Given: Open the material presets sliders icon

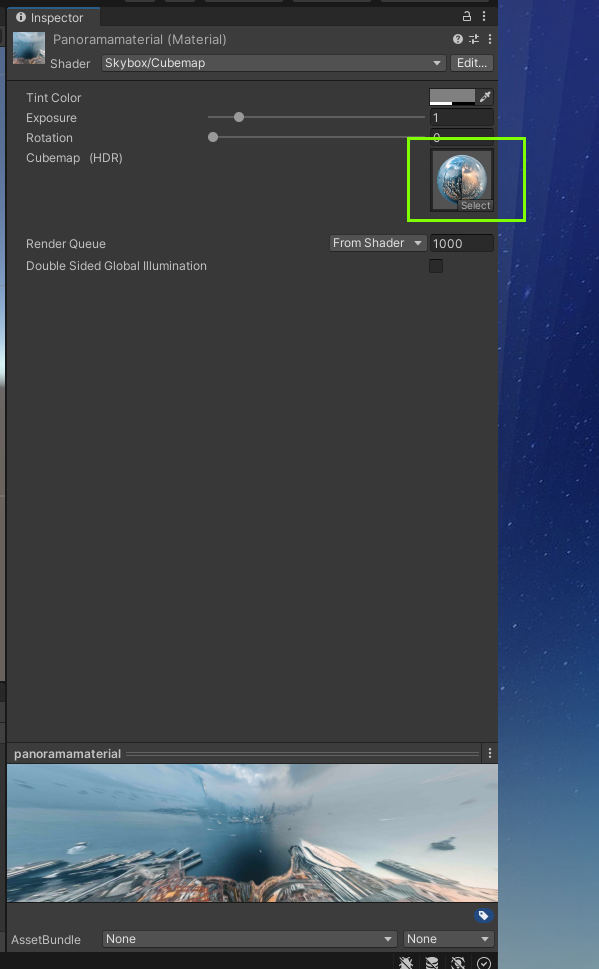Looking at the screenshot, I should tap(474, 39).
